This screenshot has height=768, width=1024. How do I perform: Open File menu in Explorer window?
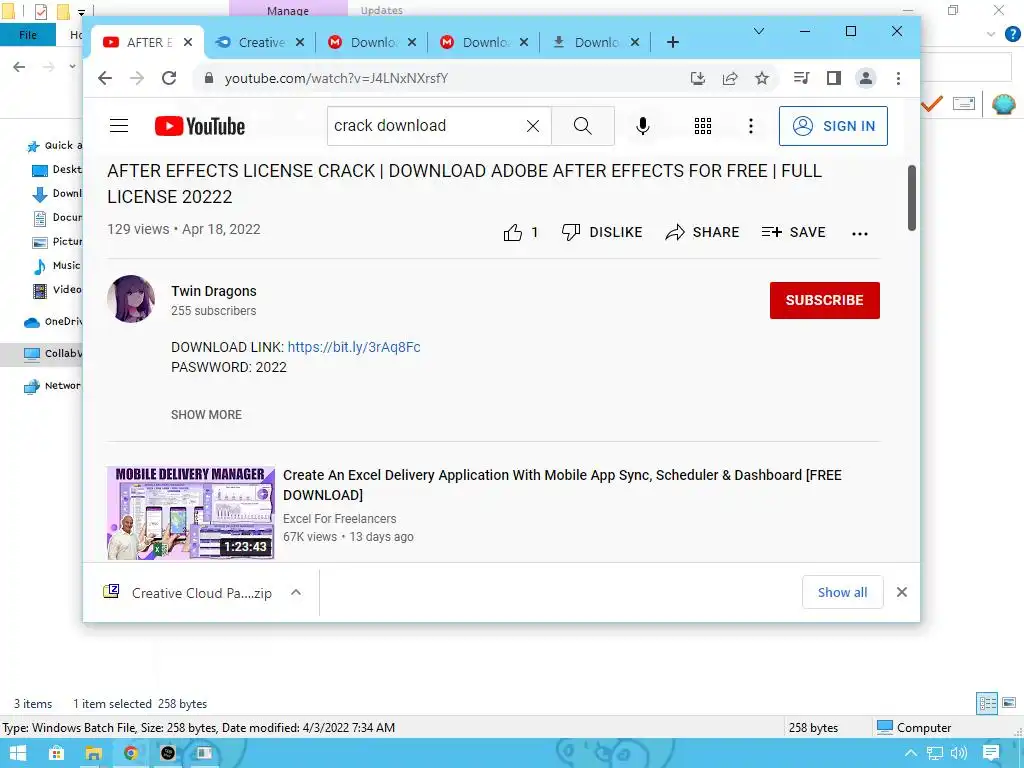point(28,35)
